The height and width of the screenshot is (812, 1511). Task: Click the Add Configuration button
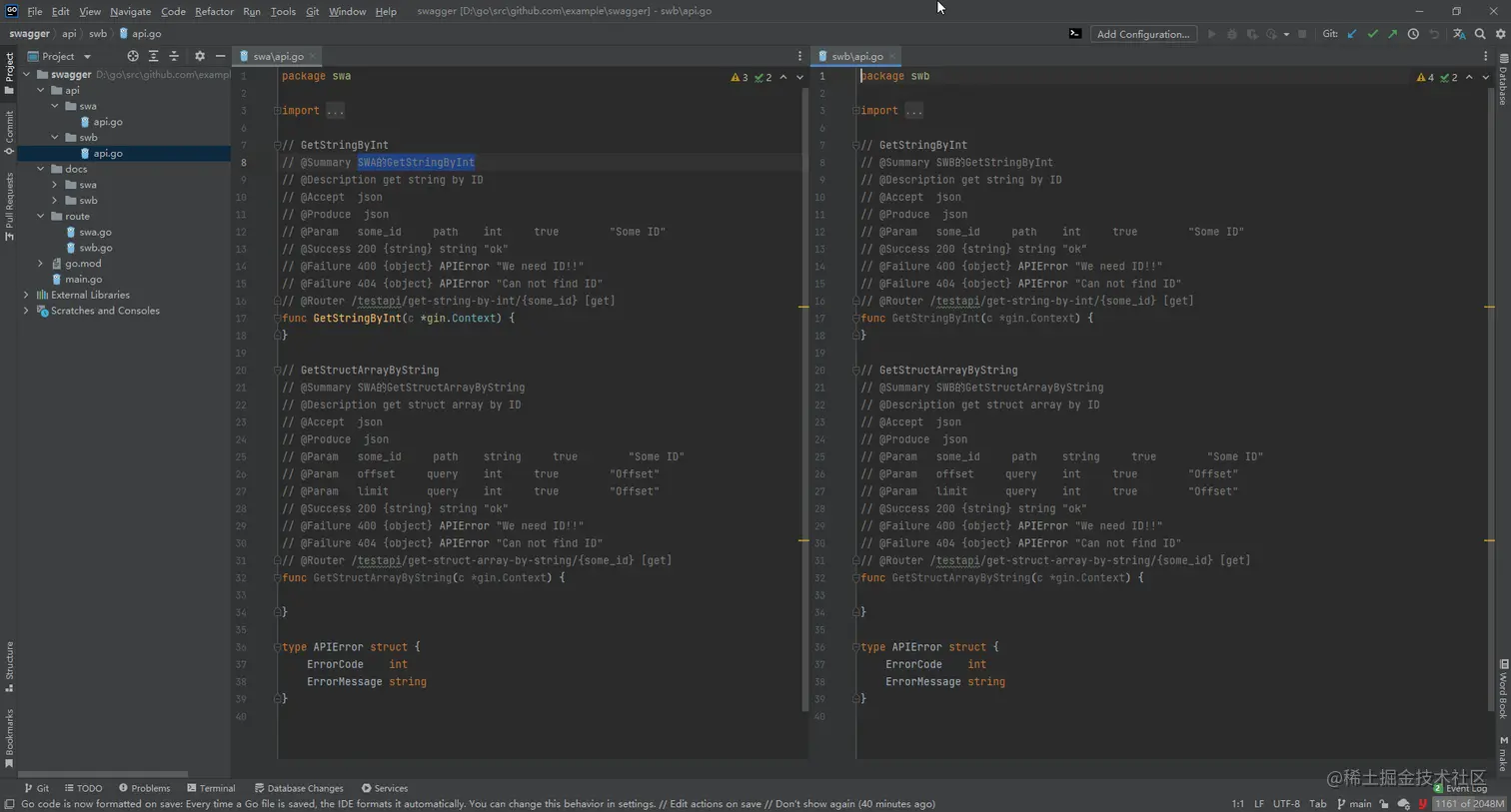(x=1142, y=34)
